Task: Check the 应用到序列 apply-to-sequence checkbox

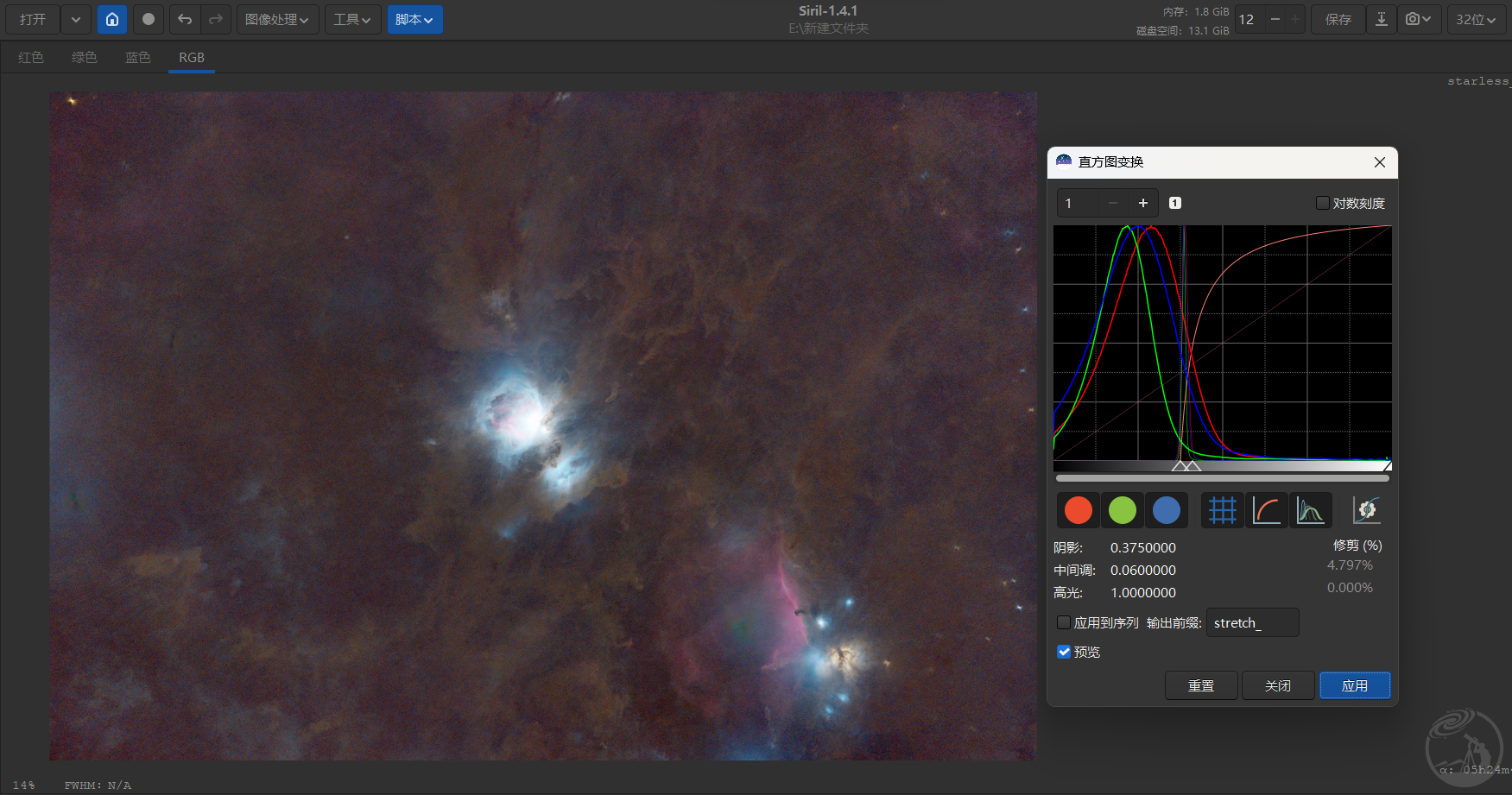Action: 1064,622
